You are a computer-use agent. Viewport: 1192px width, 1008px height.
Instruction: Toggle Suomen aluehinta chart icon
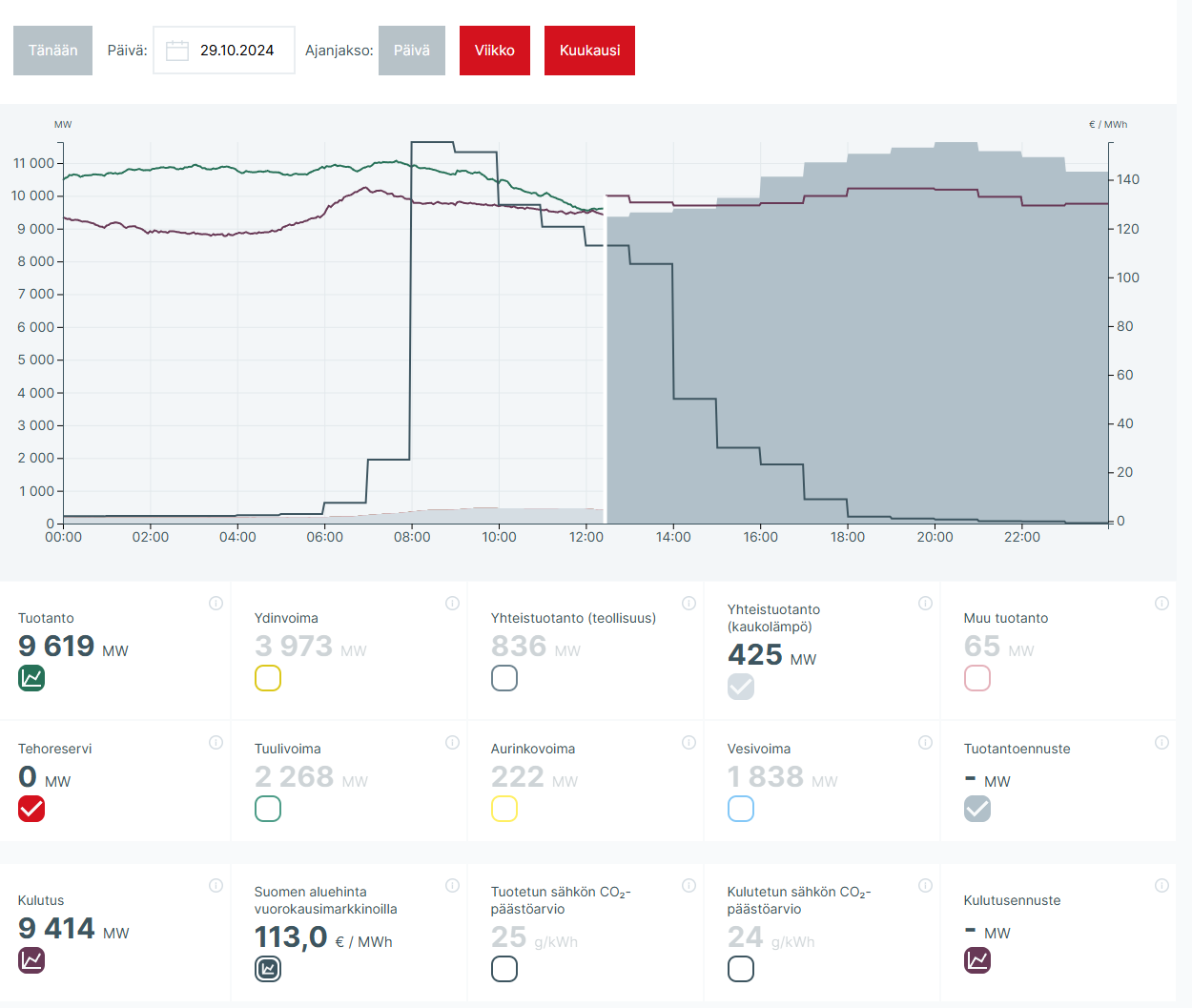click(x=268, y=969)
